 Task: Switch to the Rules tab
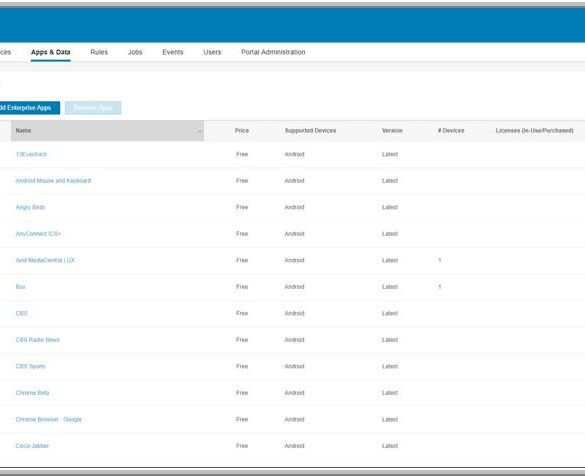click(99, 52)
